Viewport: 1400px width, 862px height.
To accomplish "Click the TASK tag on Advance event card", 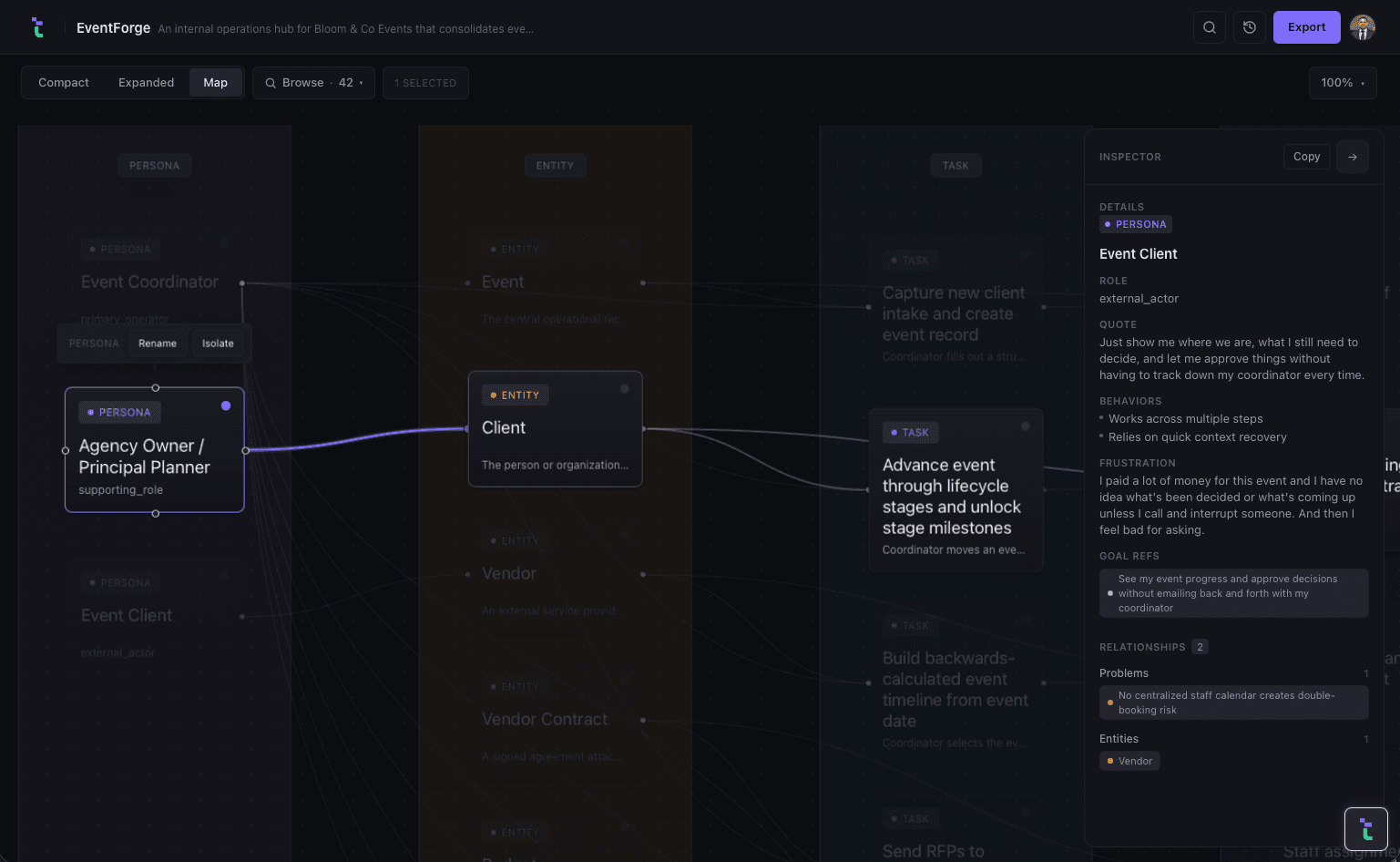I will coord(910,433).
